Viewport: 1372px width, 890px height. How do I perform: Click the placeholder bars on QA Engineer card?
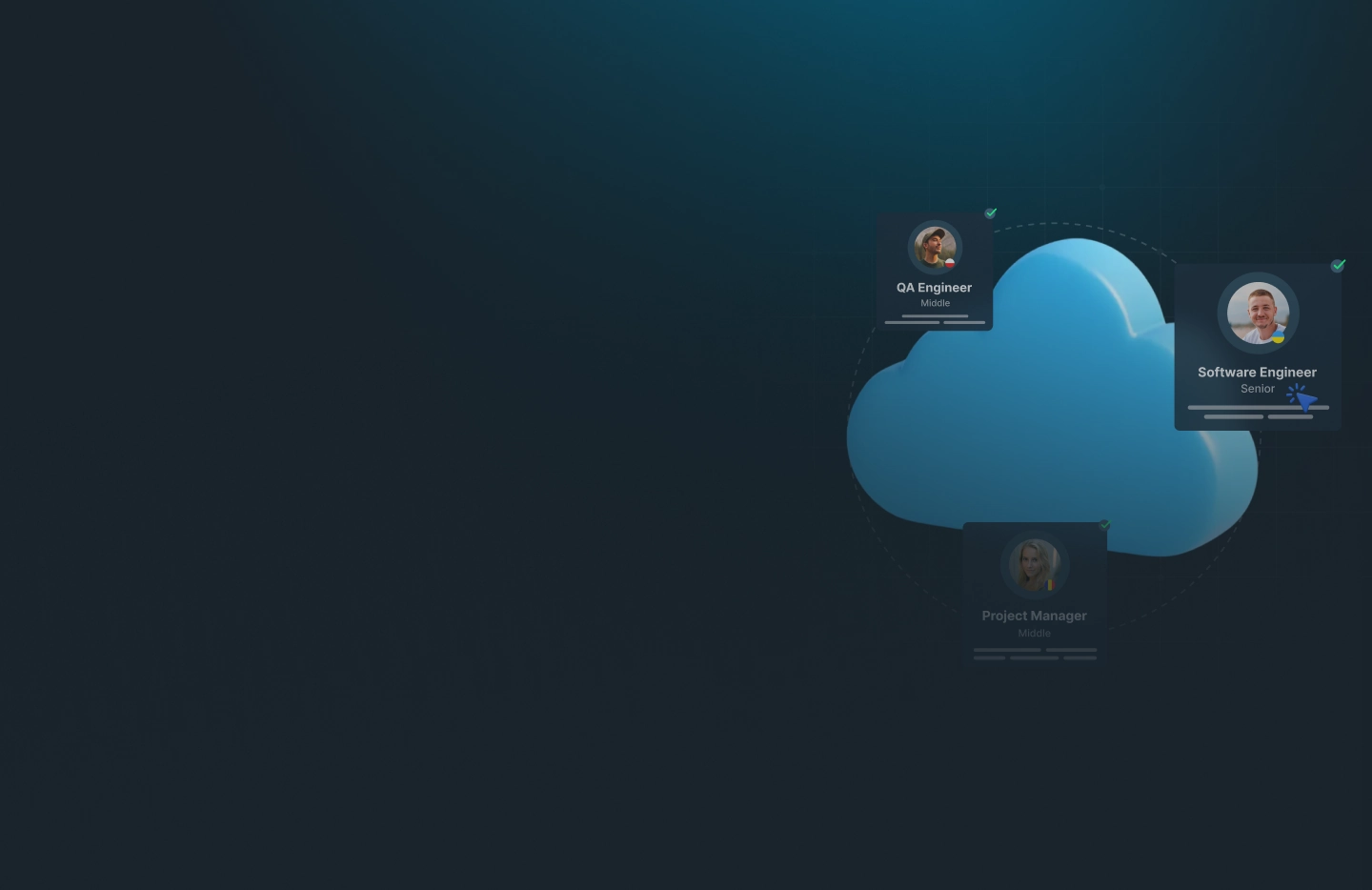935,319
